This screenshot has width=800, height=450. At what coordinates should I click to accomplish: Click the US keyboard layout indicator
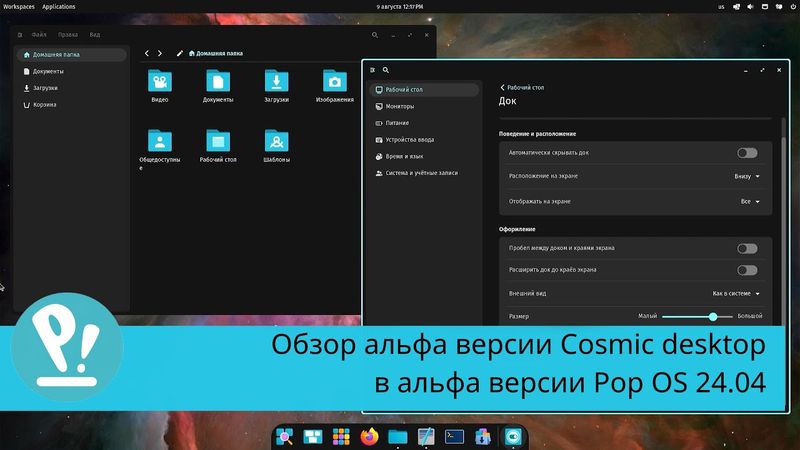[x=721, y=7]
